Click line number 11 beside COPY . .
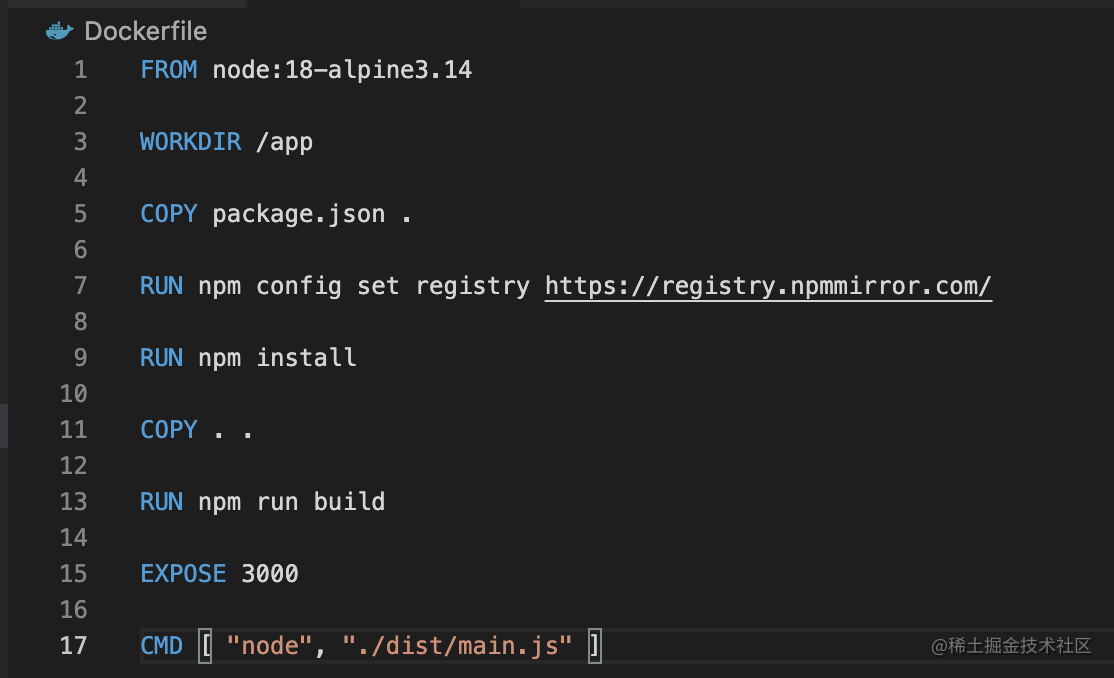Screen dimensions: 1114x678 [x=73, y=430]
